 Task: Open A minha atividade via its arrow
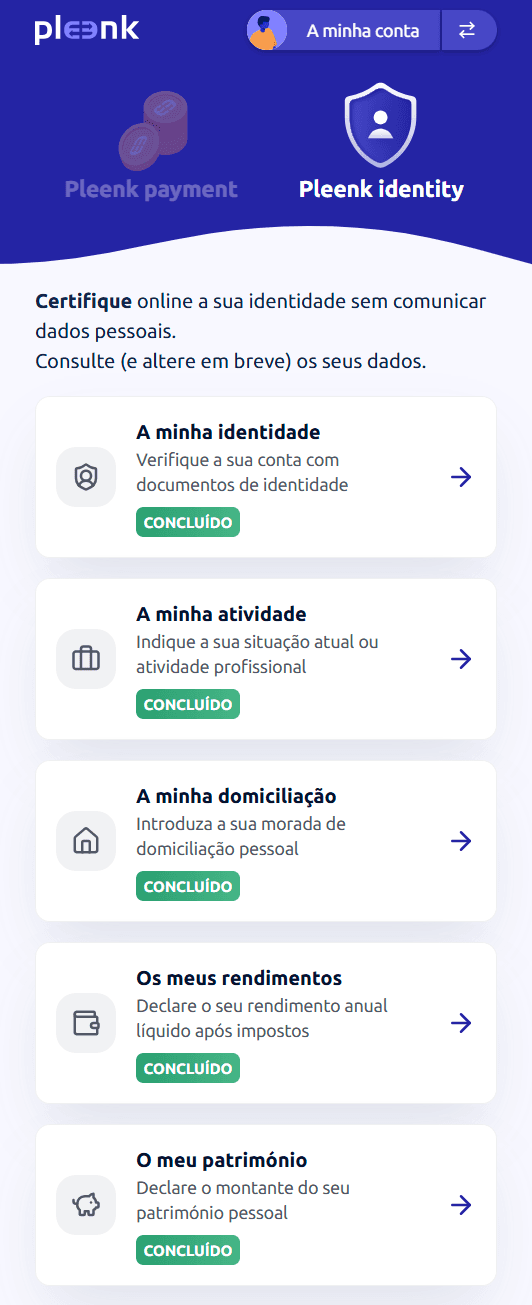point(461,659)
